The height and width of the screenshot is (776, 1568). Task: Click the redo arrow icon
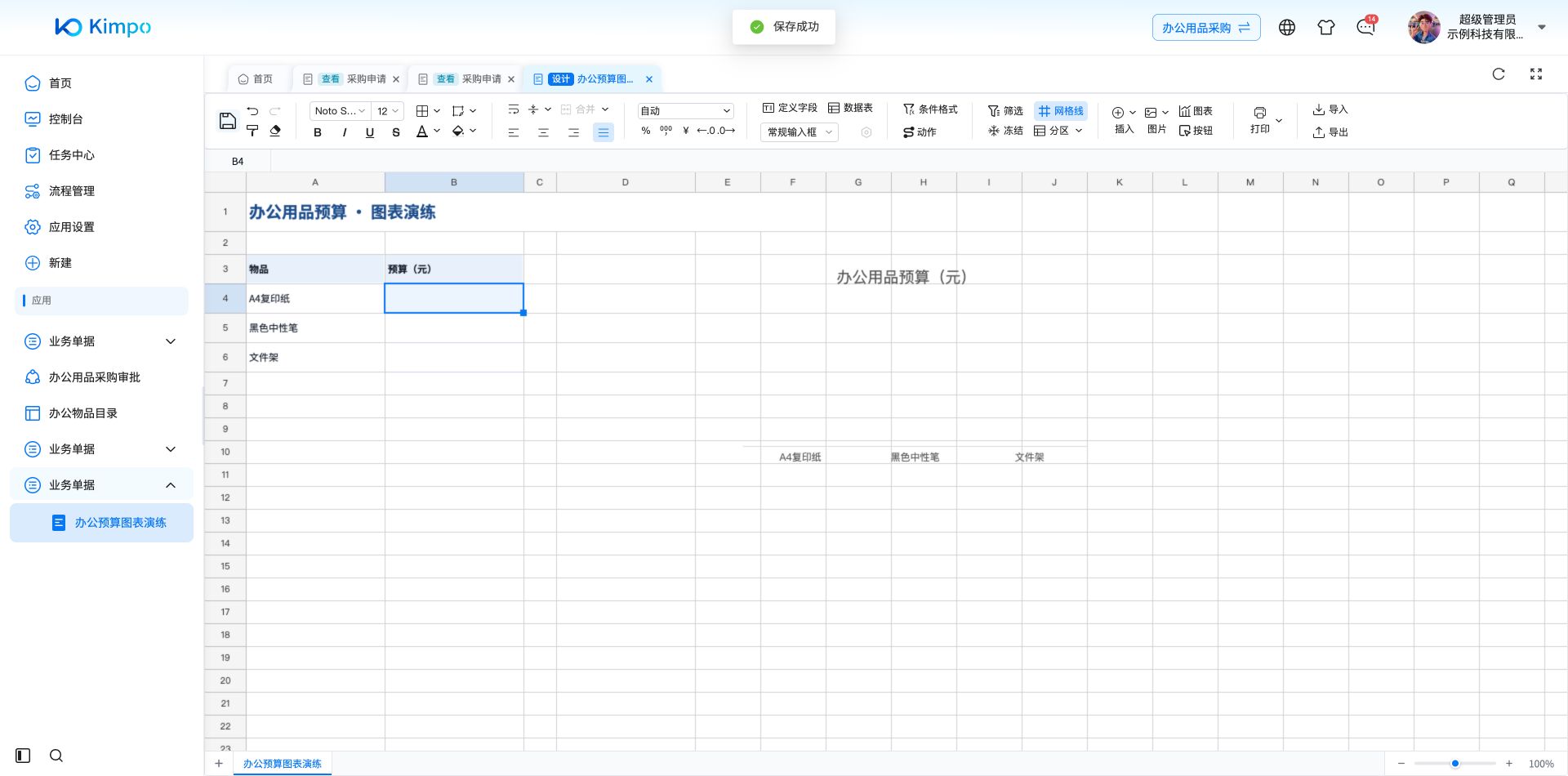(x=275, y=111)
